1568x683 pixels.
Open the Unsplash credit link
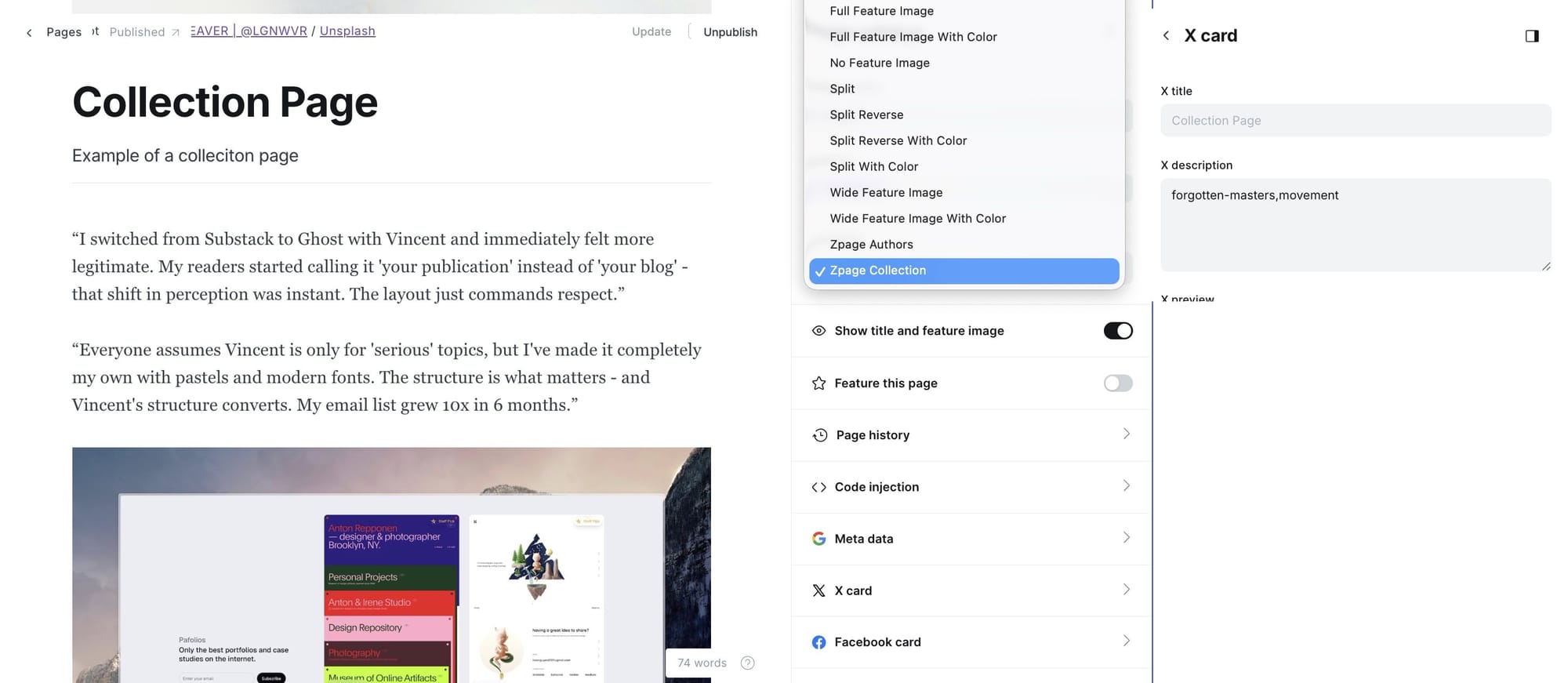(347, 31)
